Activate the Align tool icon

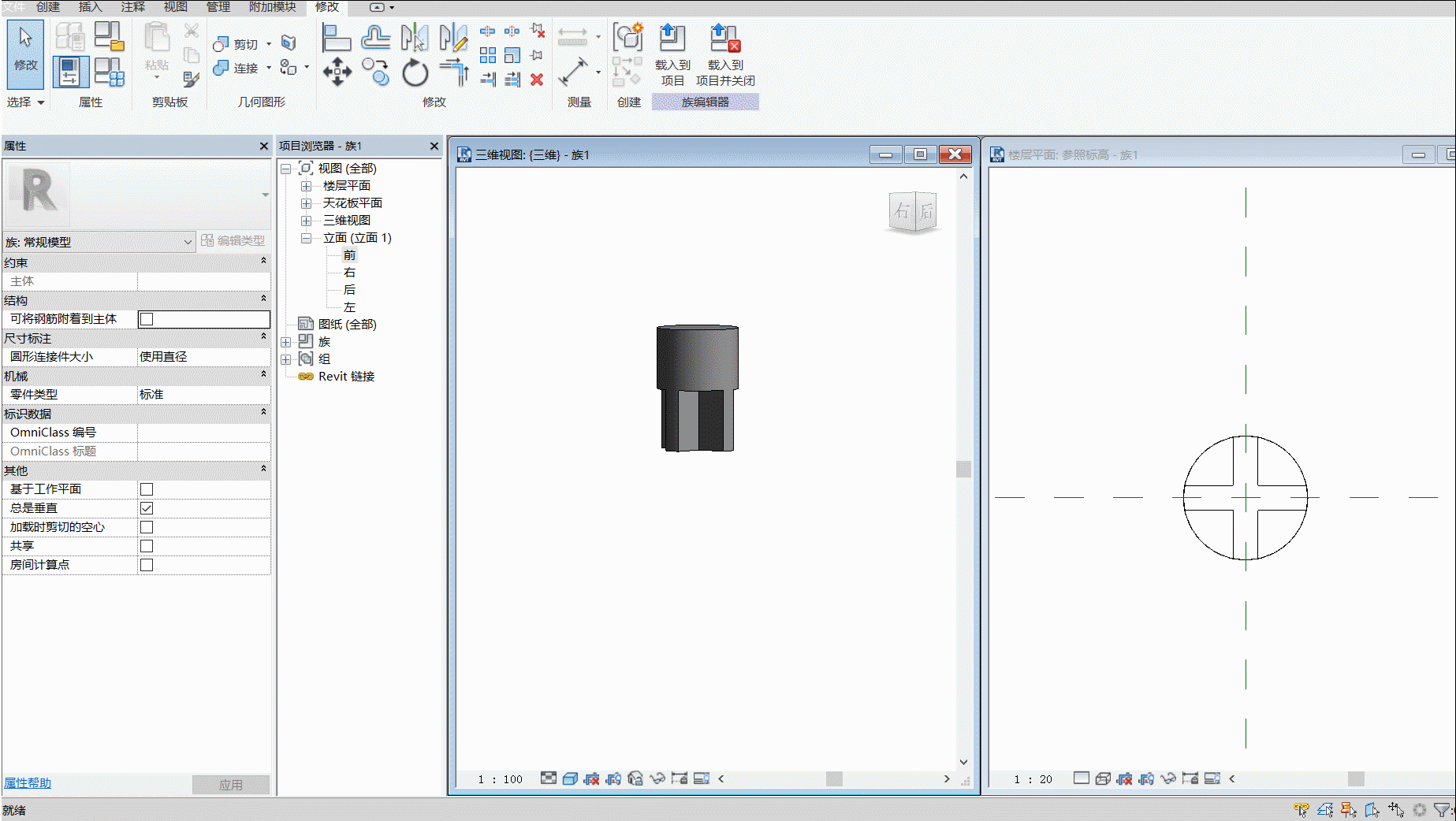tap(337, 38)
